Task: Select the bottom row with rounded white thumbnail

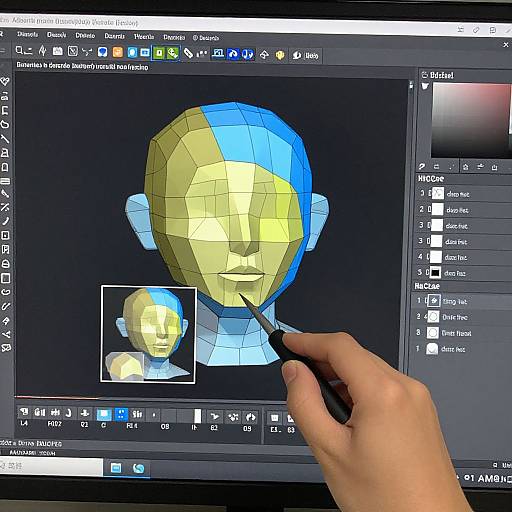Action: pyautogui.click(x=461, y=349)
